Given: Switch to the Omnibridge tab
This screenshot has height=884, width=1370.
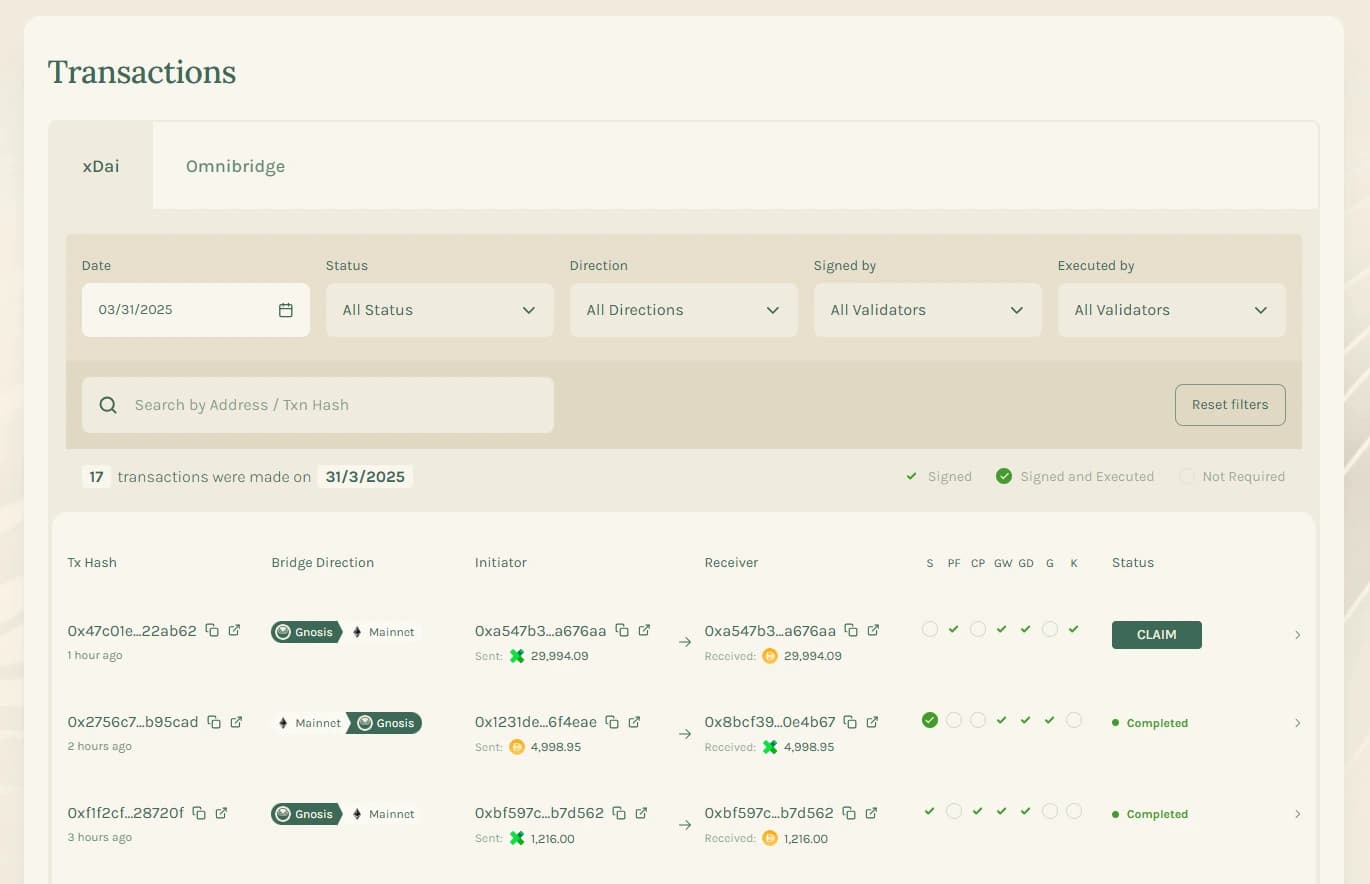Looking at the screenshot, I should (235, 166).
